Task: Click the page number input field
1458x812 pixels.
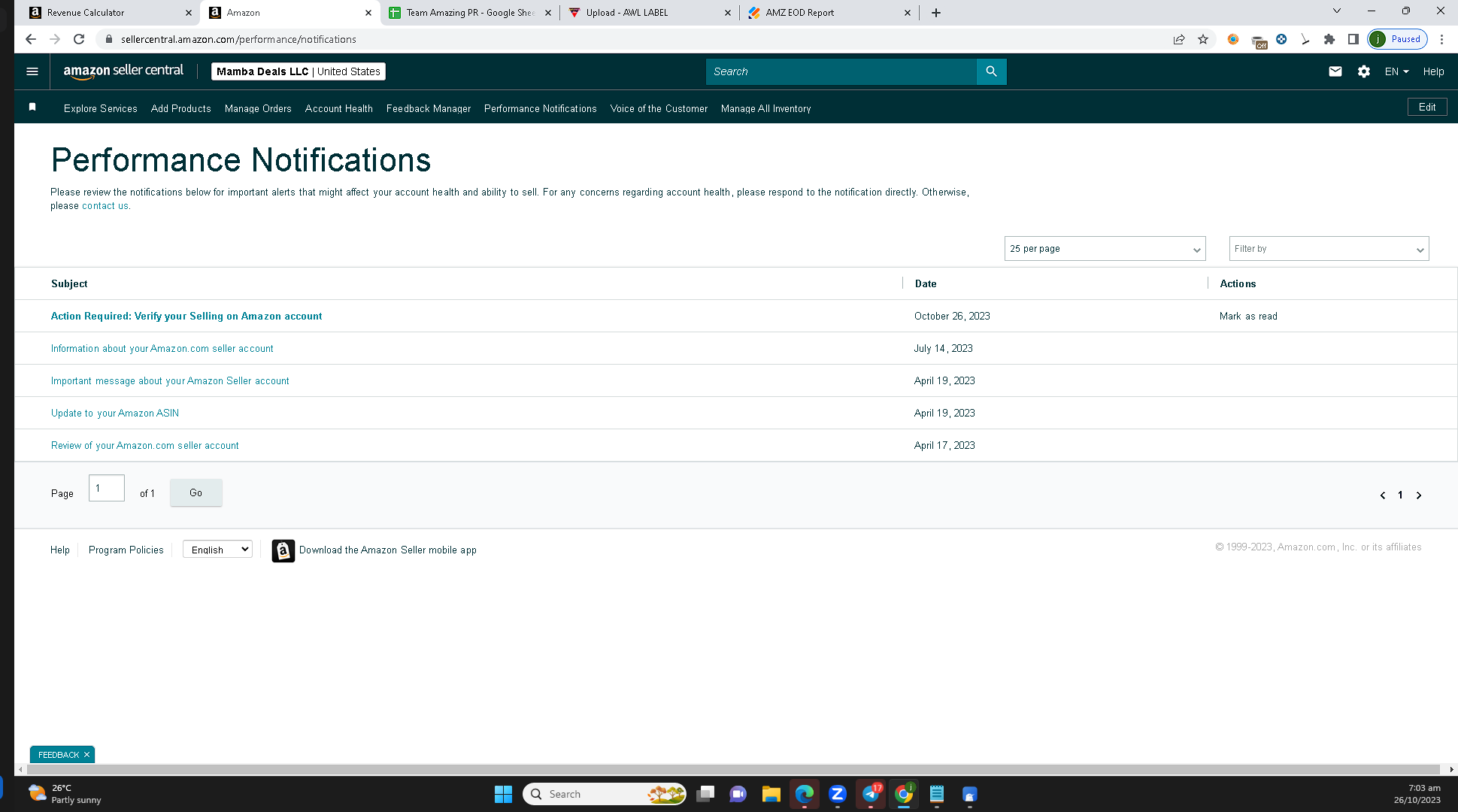Action: tap(107, 488)
